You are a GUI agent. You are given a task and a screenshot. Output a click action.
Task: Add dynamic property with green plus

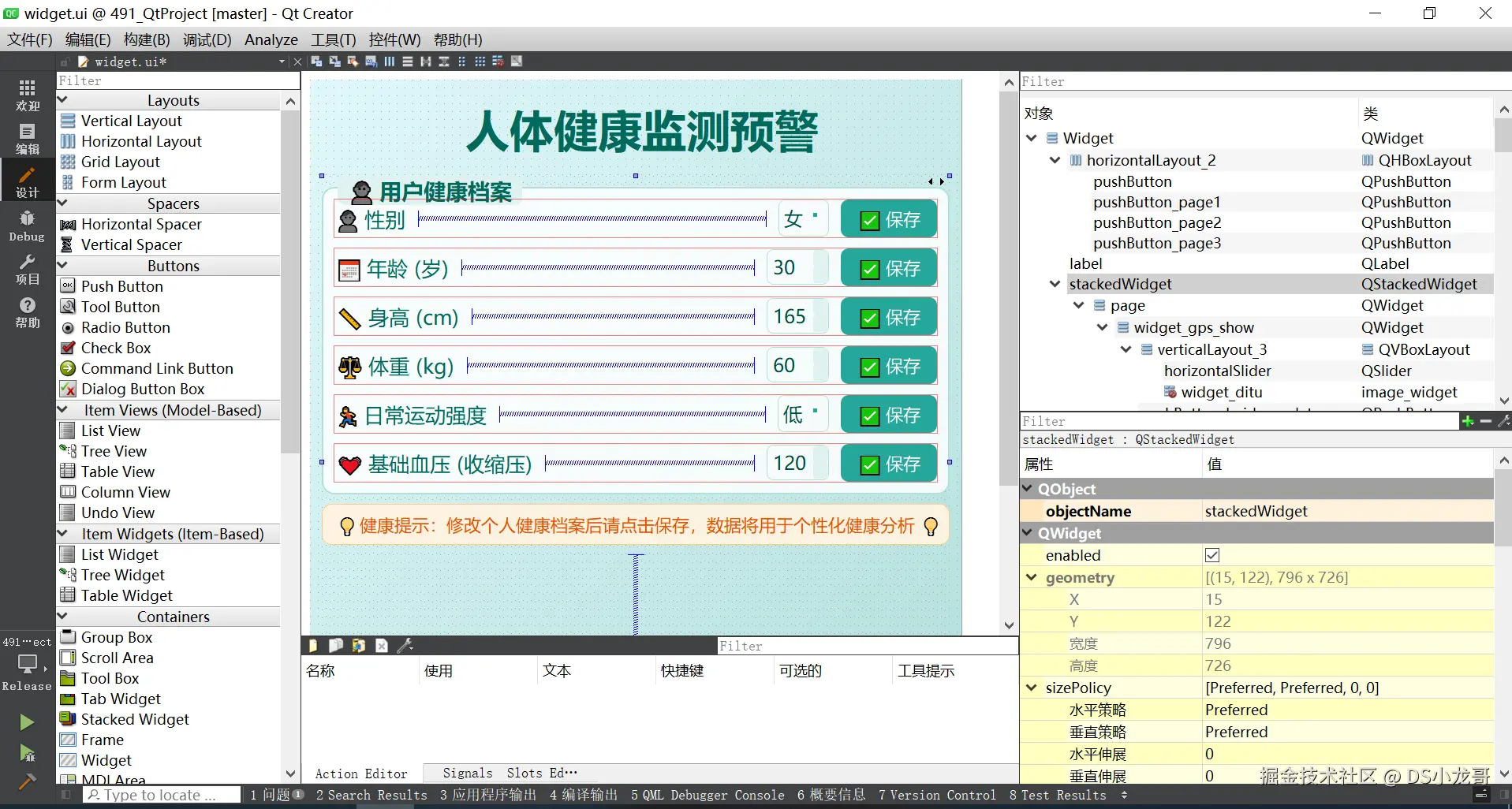click(x=1468, y=421)
